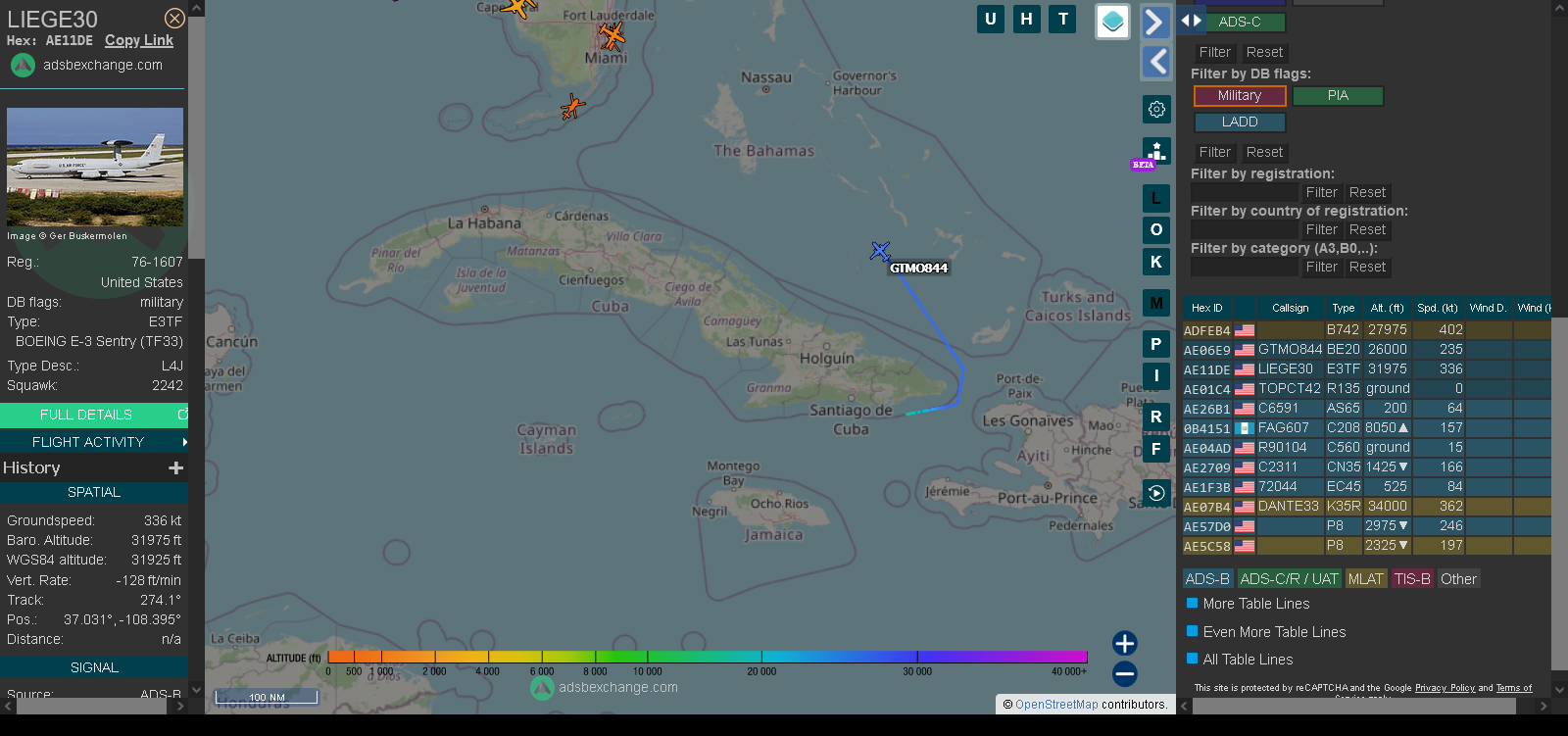Select the GTMO844 aircraft icon on map
This screenshot has height=736, width=1568.
pyautogui.click(x=880, y=251)
